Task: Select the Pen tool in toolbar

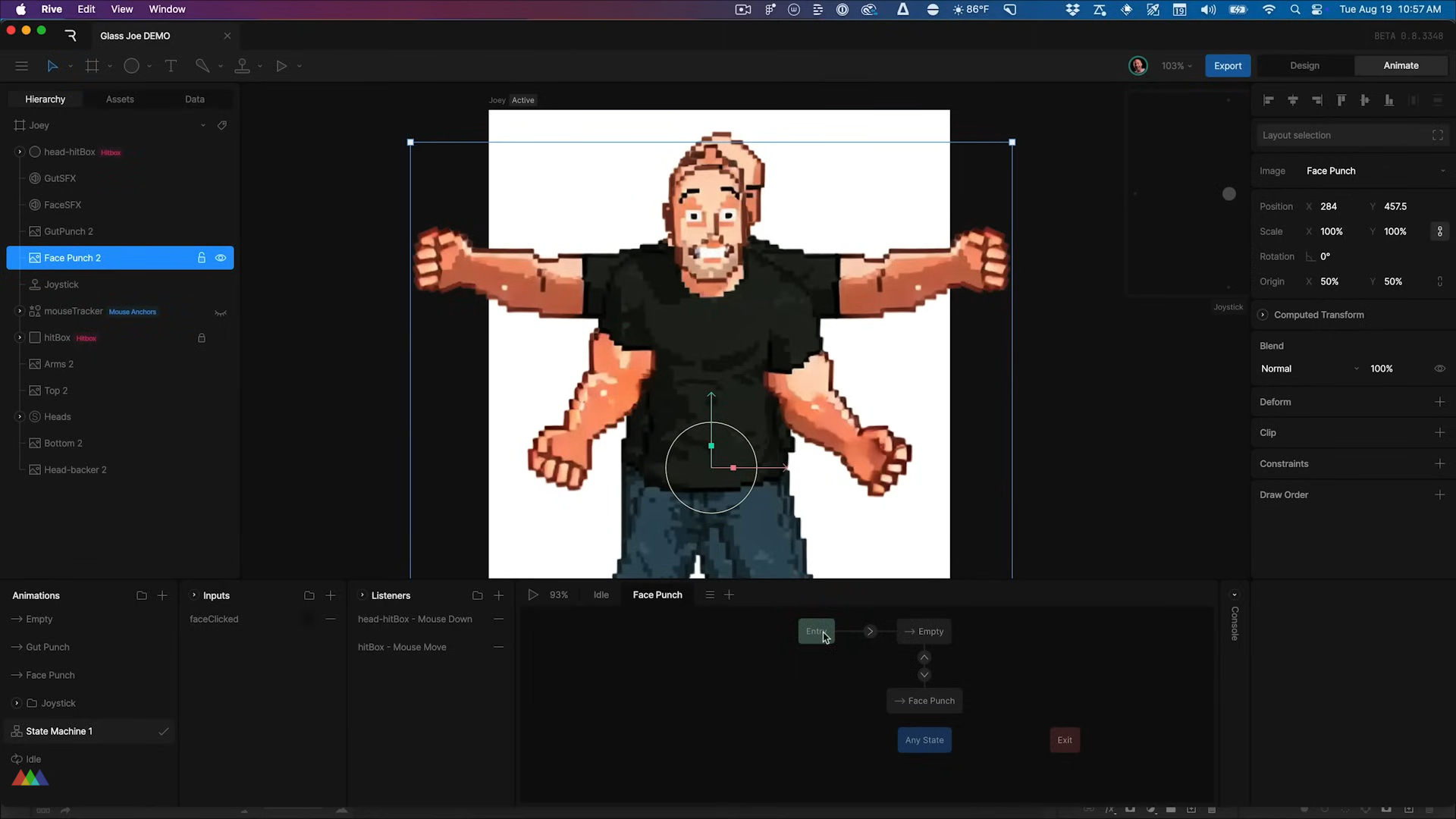Action: tap(202, 66)
